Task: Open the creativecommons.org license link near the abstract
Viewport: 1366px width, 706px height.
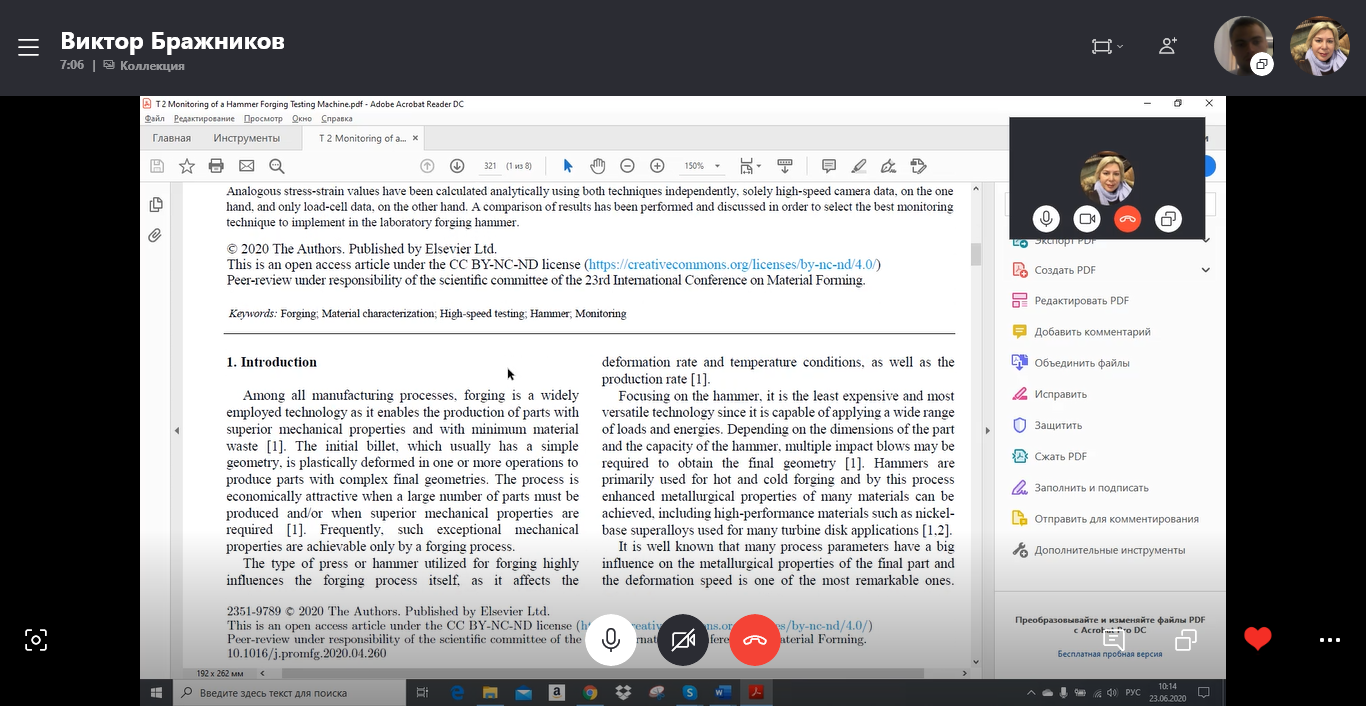Action: (x=732, y=265)
